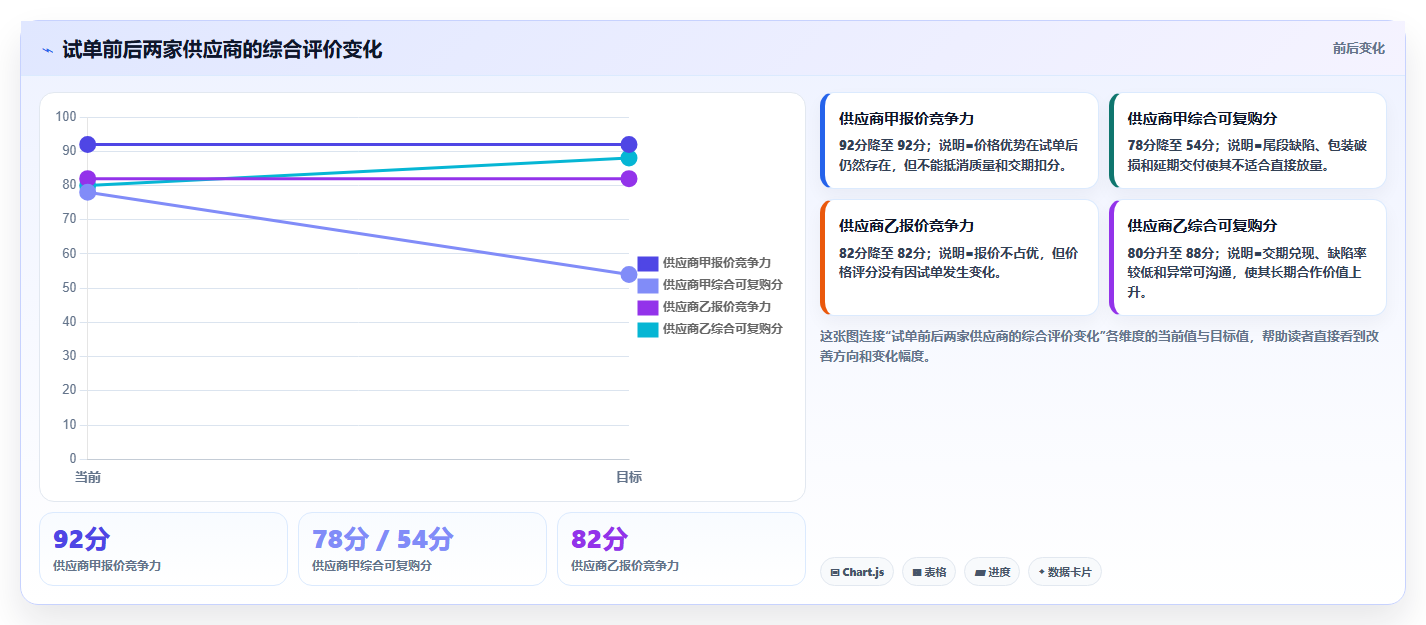The width and height of the screenshot is (1426, 625).
Task: Click the chart description paragraph starting 这张图连接
Action: pos(1100,346)
